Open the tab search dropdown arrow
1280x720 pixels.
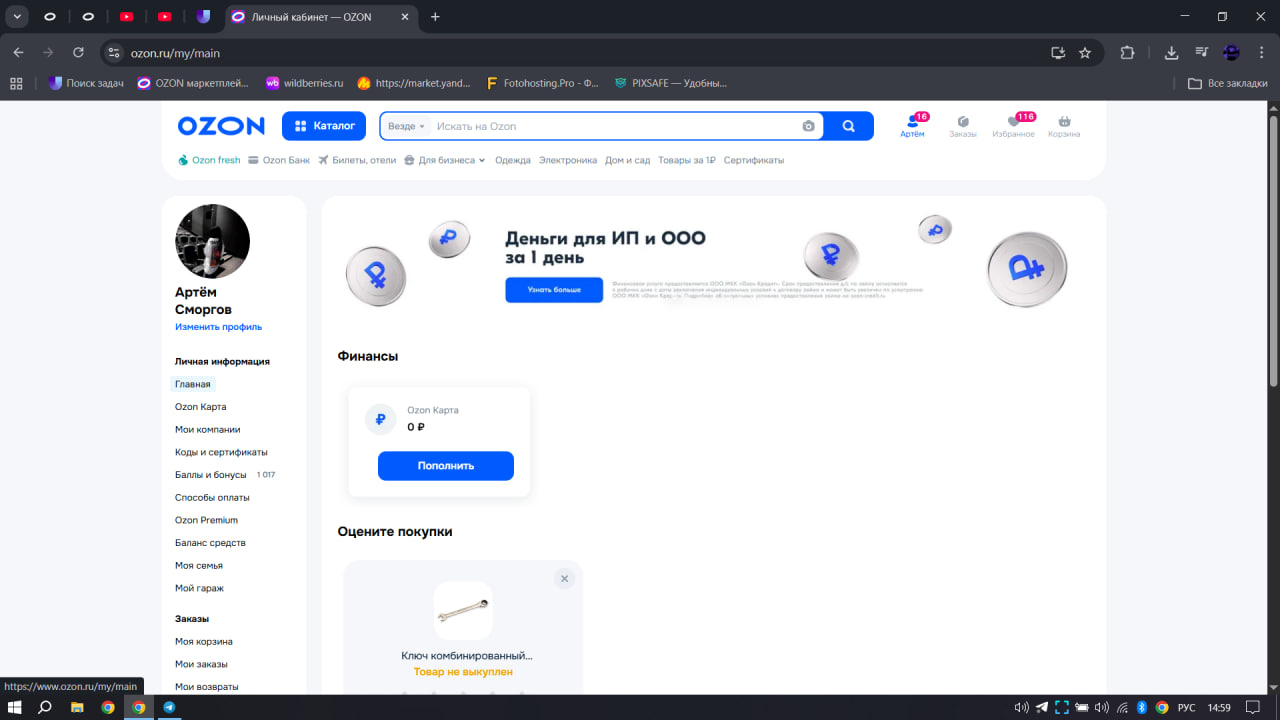click(x=18, y=17)
